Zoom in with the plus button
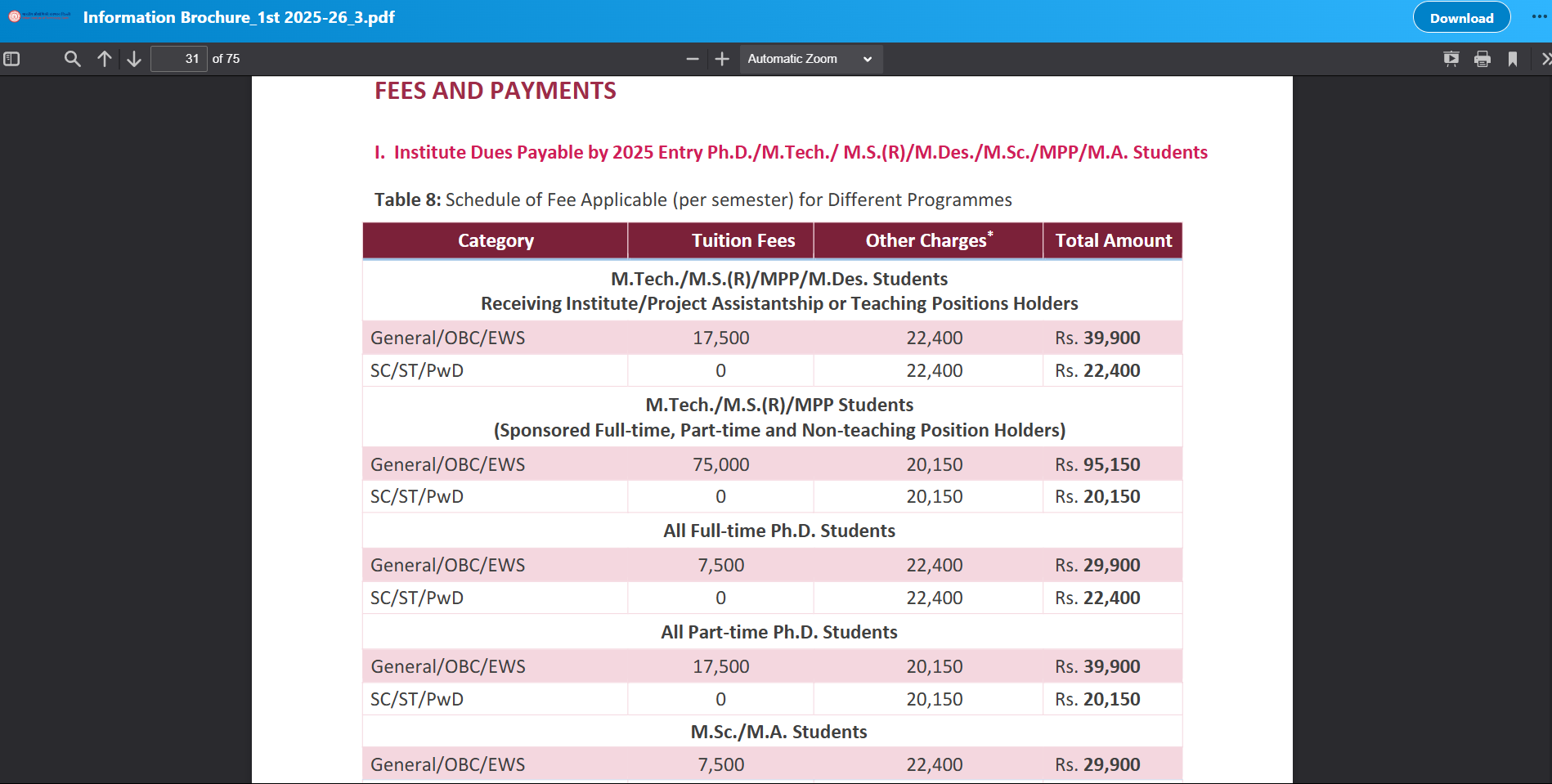Screen dimensions: 1552x784 click(x=722, y=59)
